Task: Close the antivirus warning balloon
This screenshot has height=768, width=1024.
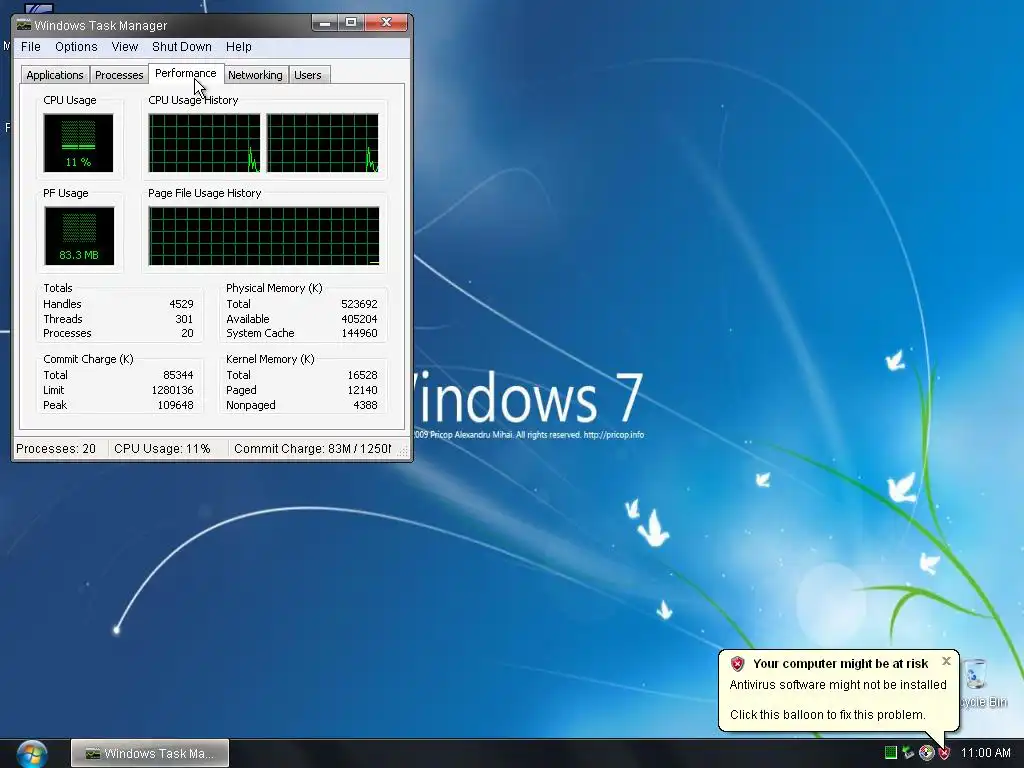Action: [x=946, y=661]
